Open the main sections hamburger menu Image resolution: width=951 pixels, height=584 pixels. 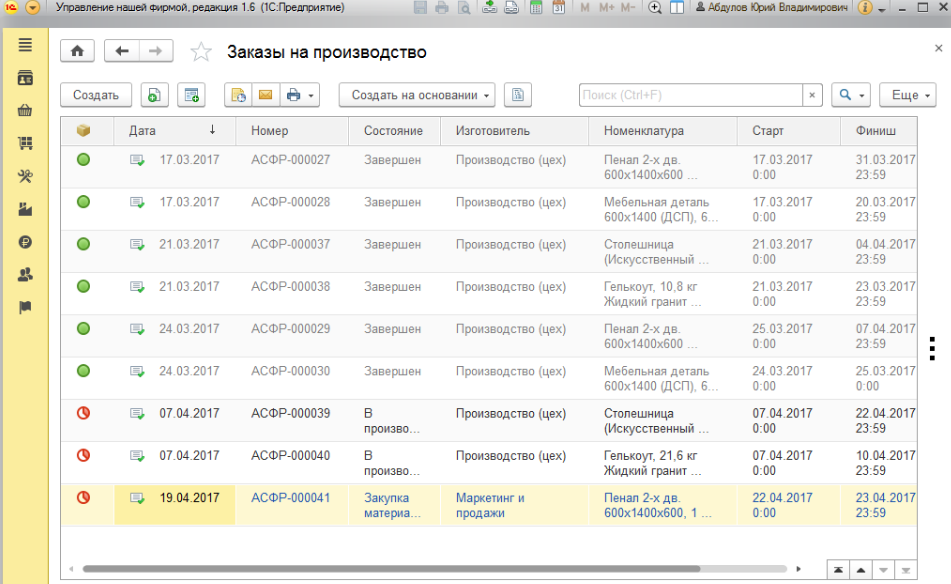coord(25,45)
